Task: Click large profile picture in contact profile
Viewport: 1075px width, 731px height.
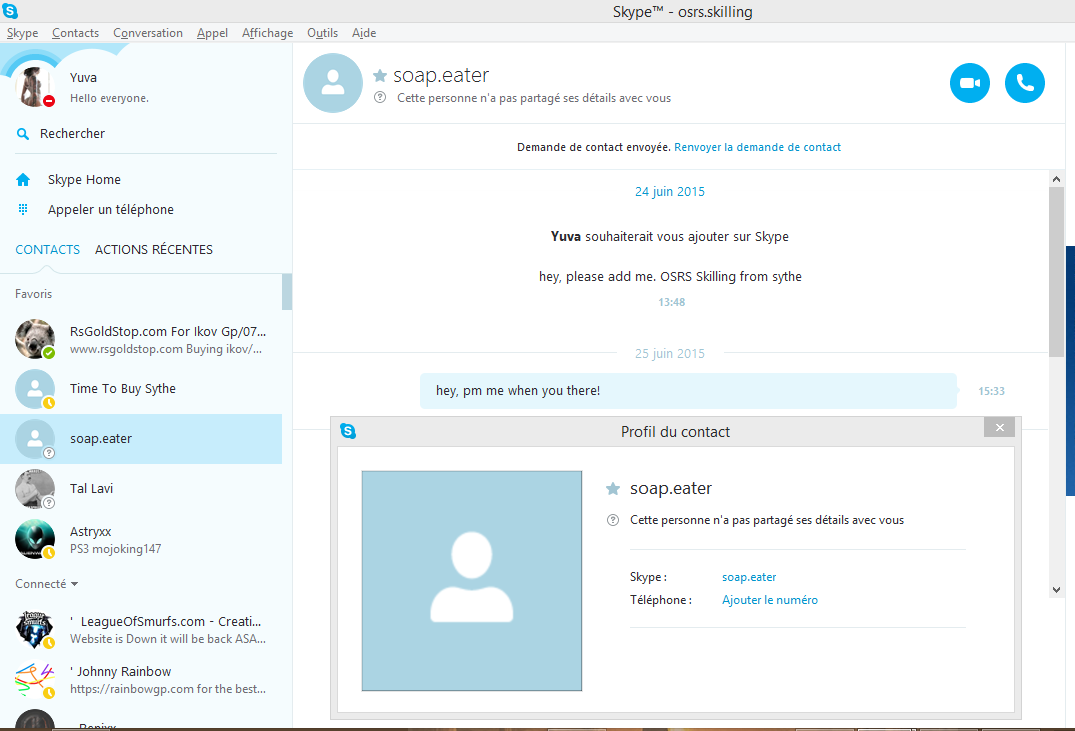Action: [472, 581]
